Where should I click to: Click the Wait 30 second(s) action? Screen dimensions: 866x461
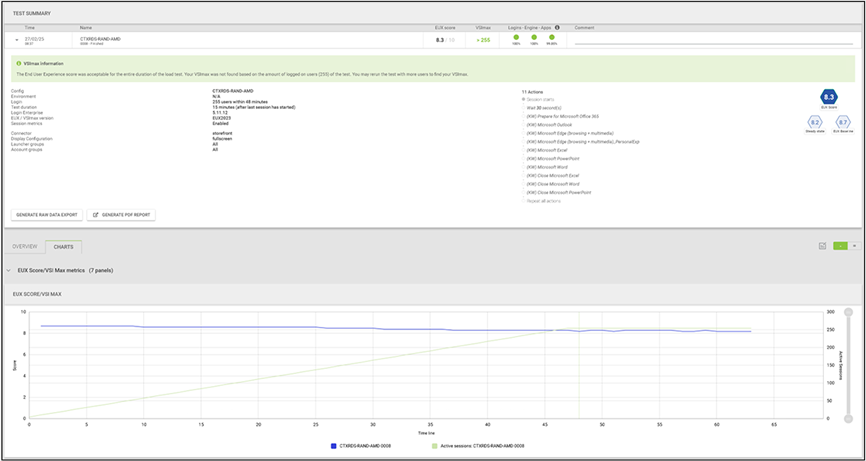tap(546, 108)
